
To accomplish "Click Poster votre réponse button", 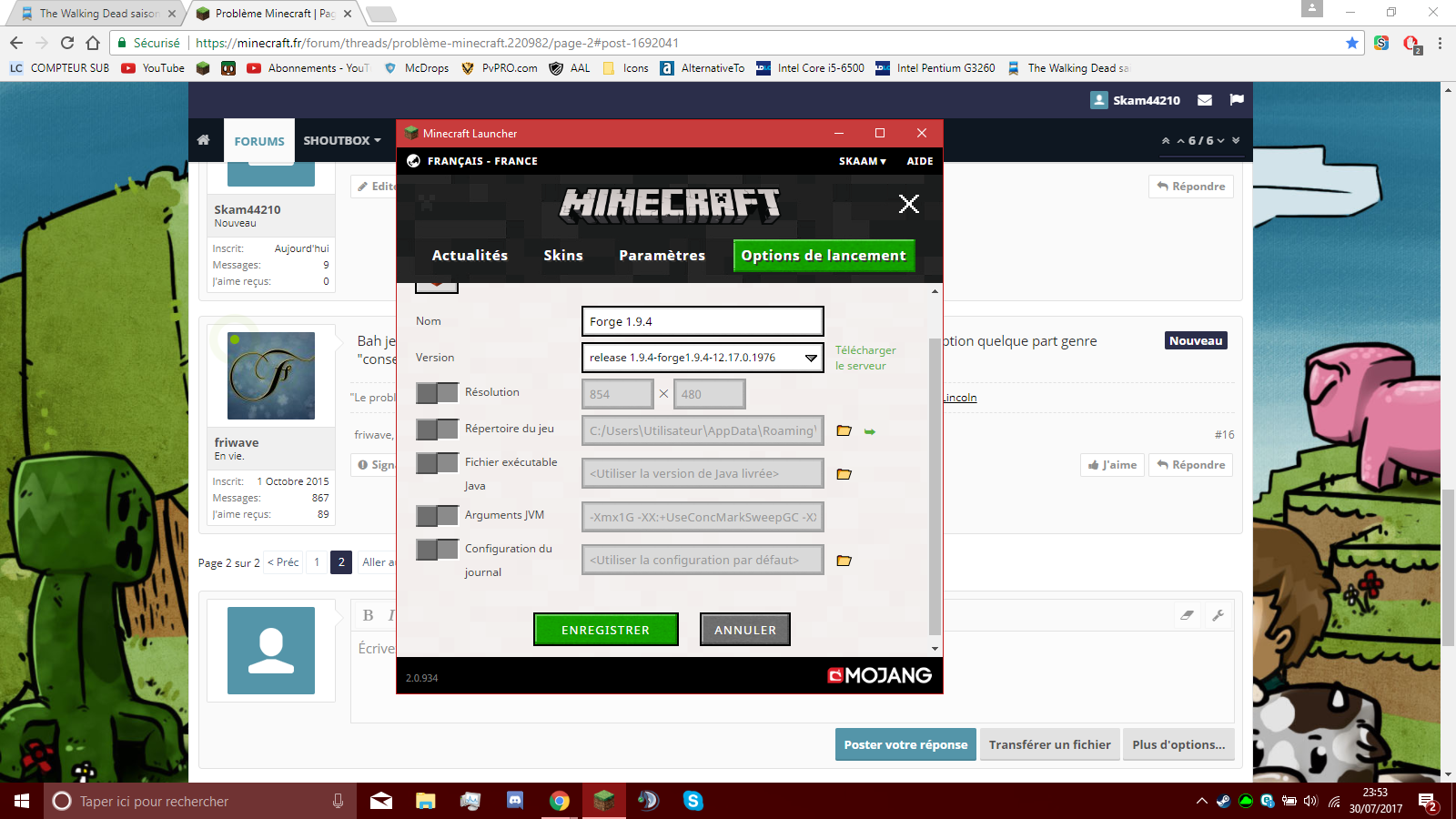I will [x=905, y=744].
